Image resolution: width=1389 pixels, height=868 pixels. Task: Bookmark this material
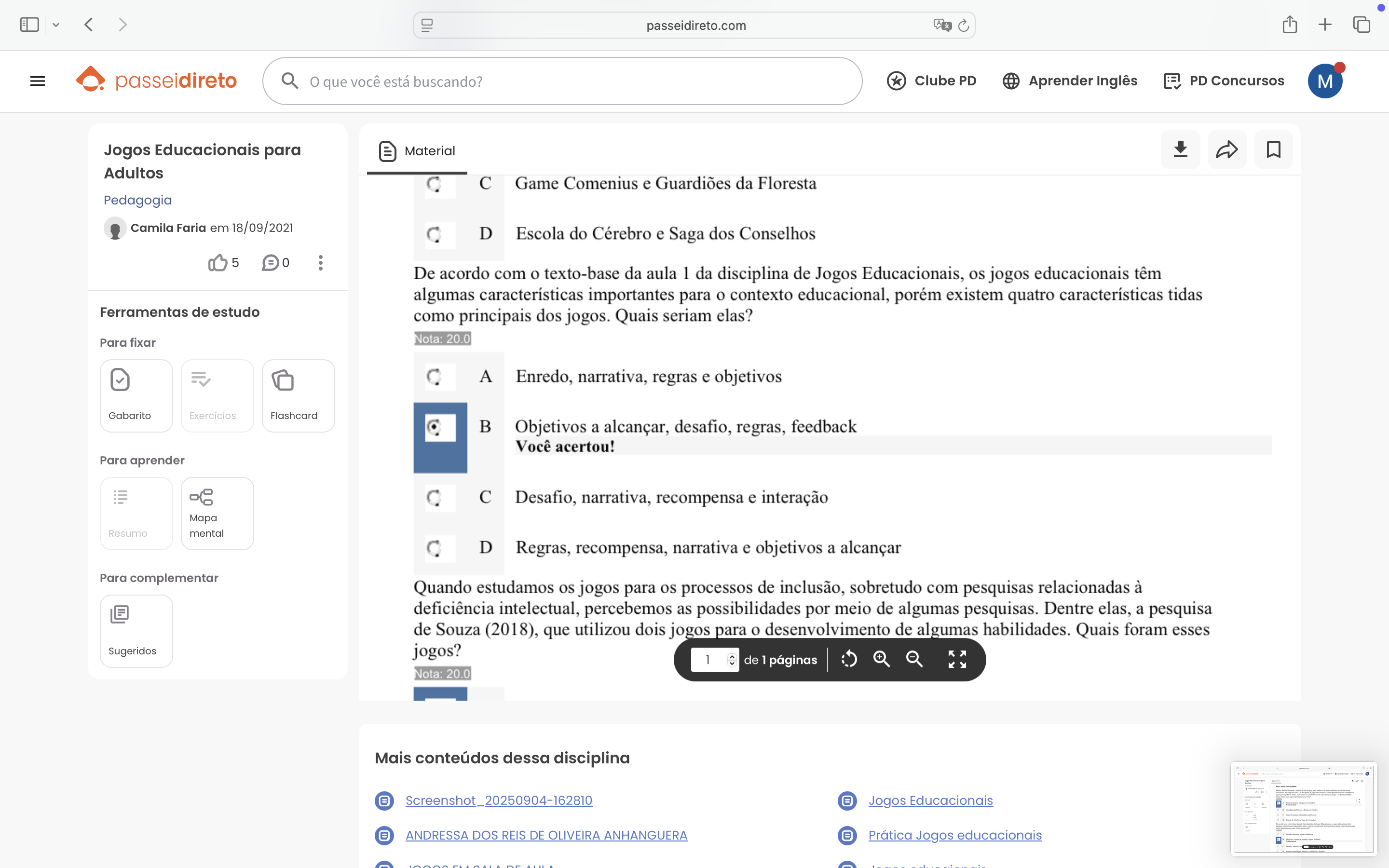coord(1273,150)
